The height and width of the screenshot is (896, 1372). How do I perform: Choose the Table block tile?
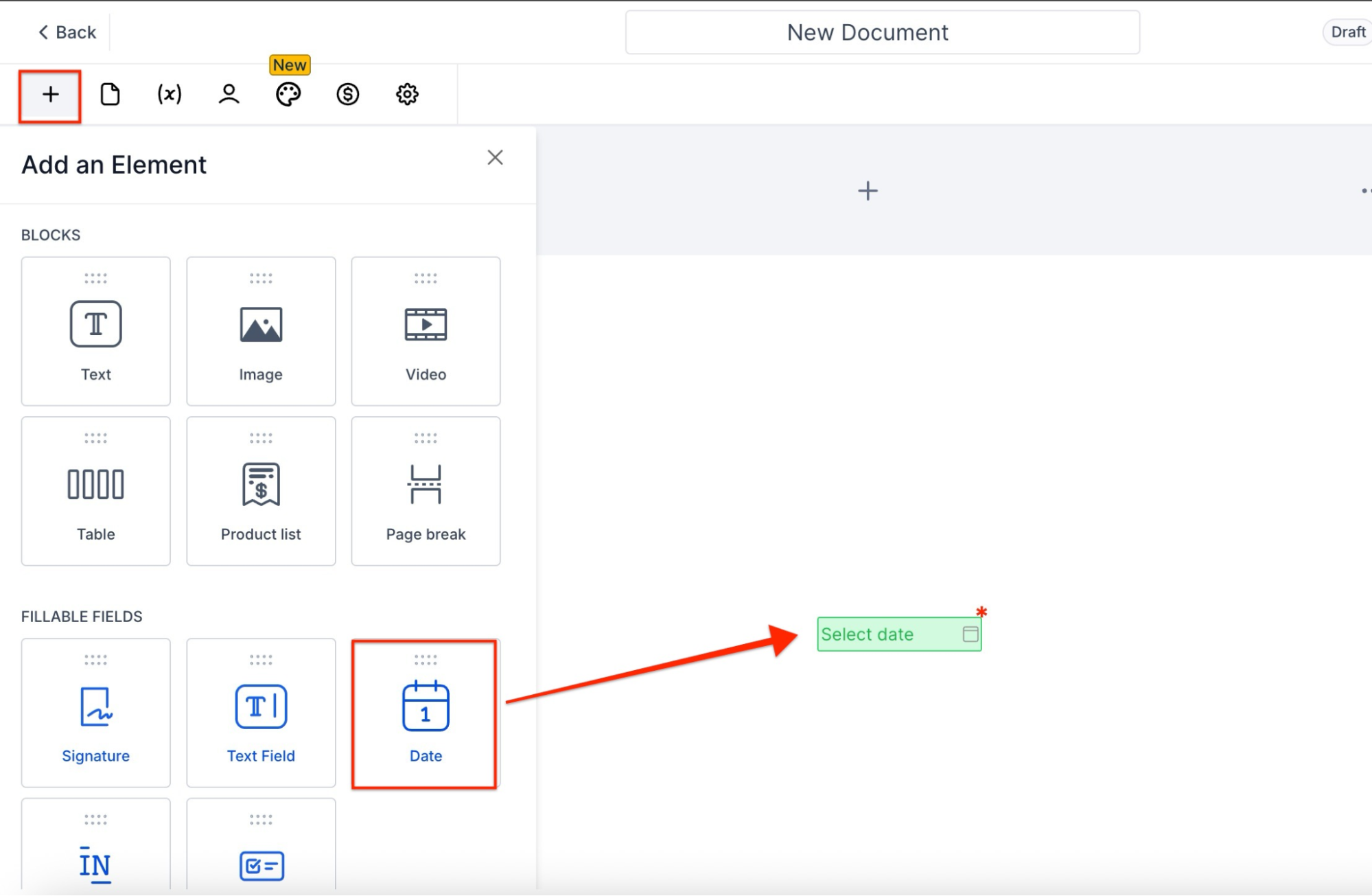[x=96, y=492]
